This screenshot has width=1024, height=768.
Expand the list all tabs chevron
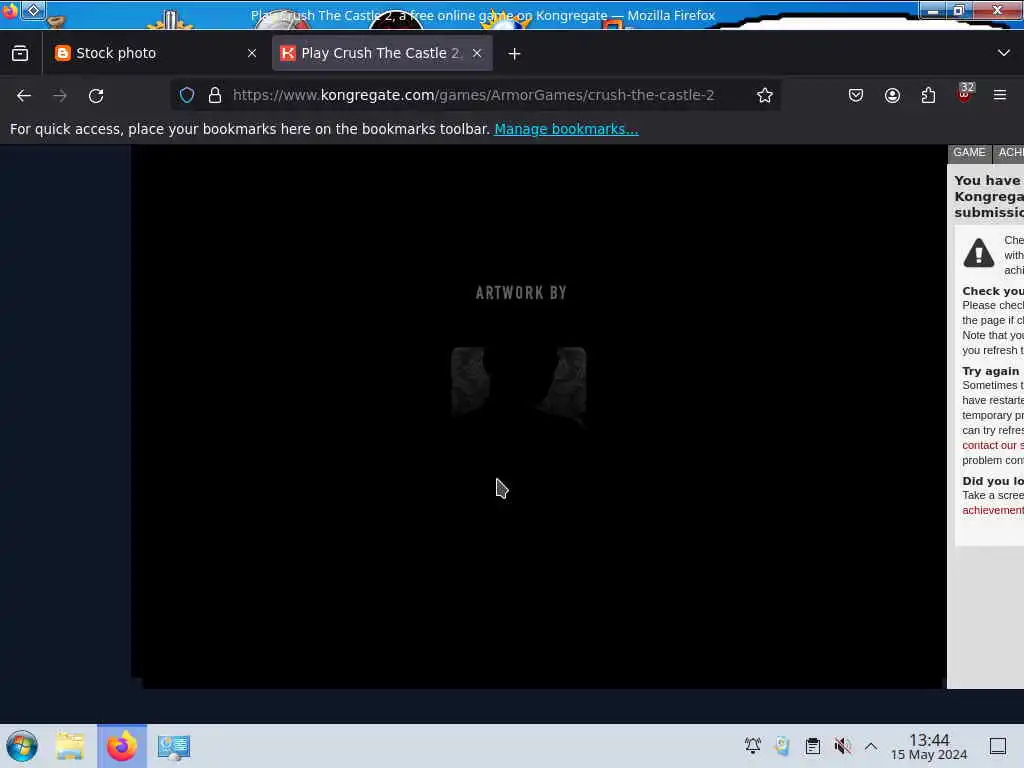tap(1004, 53)
